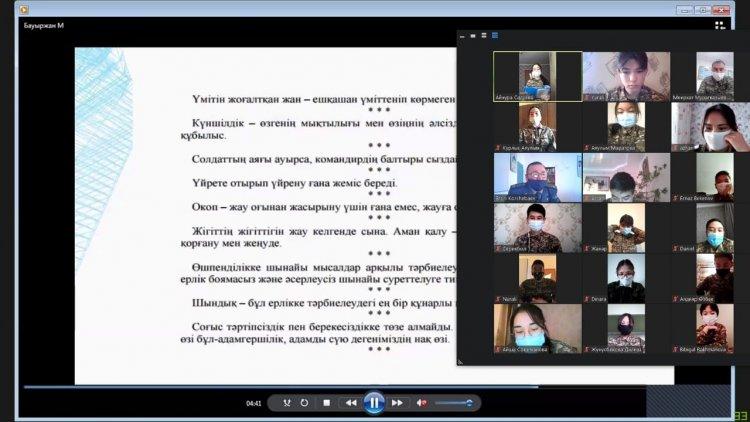Switch to Library view icon at top right
This screenshot has height=422, width=750.
[720, 25]
